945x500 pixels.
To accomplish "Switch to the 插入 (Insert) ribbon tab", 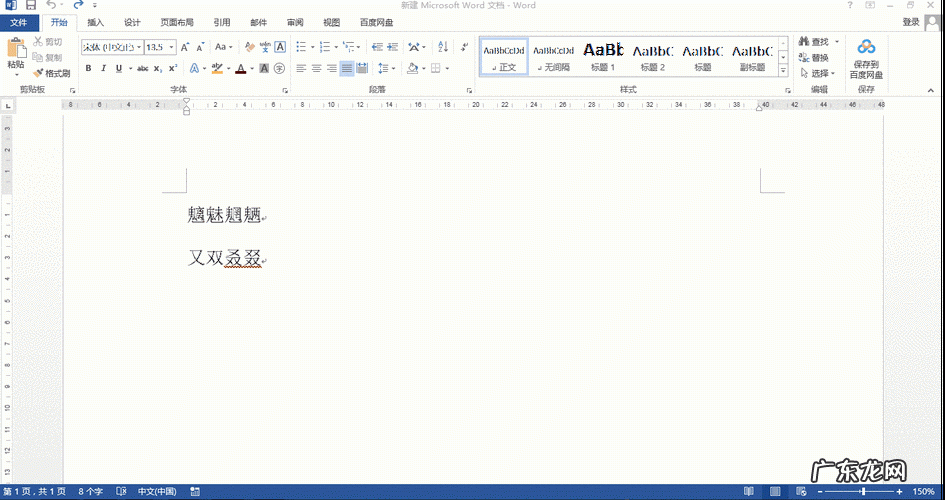I will (95, 22).
